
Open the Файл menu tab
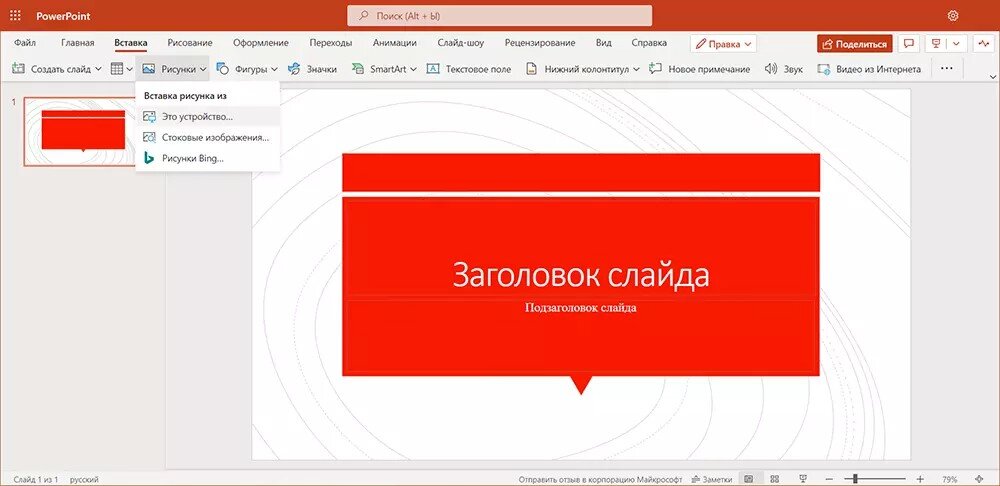tap(25, 43)
